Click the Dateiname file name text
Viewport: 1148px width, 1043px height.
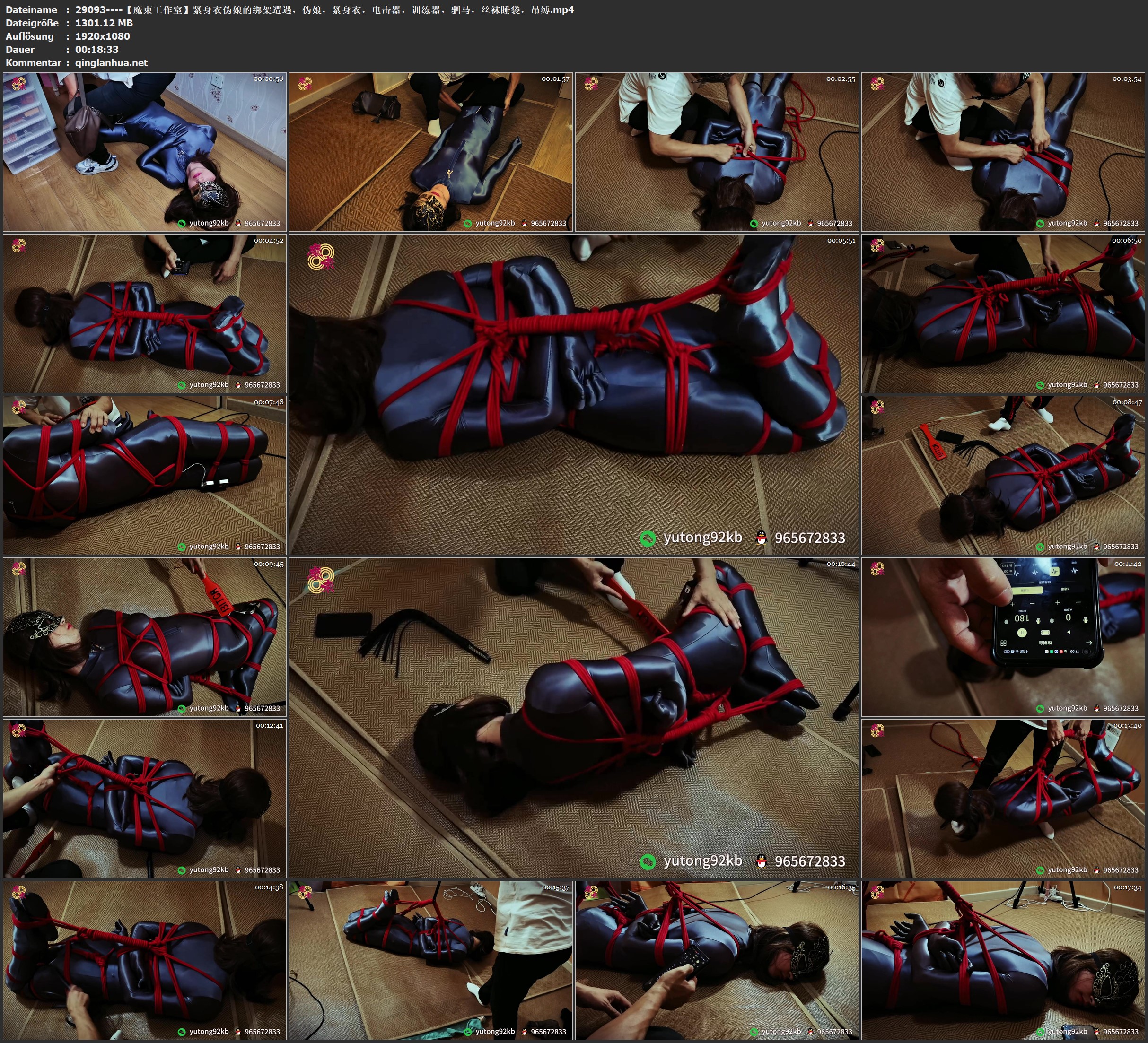click(x=324, y=9)
